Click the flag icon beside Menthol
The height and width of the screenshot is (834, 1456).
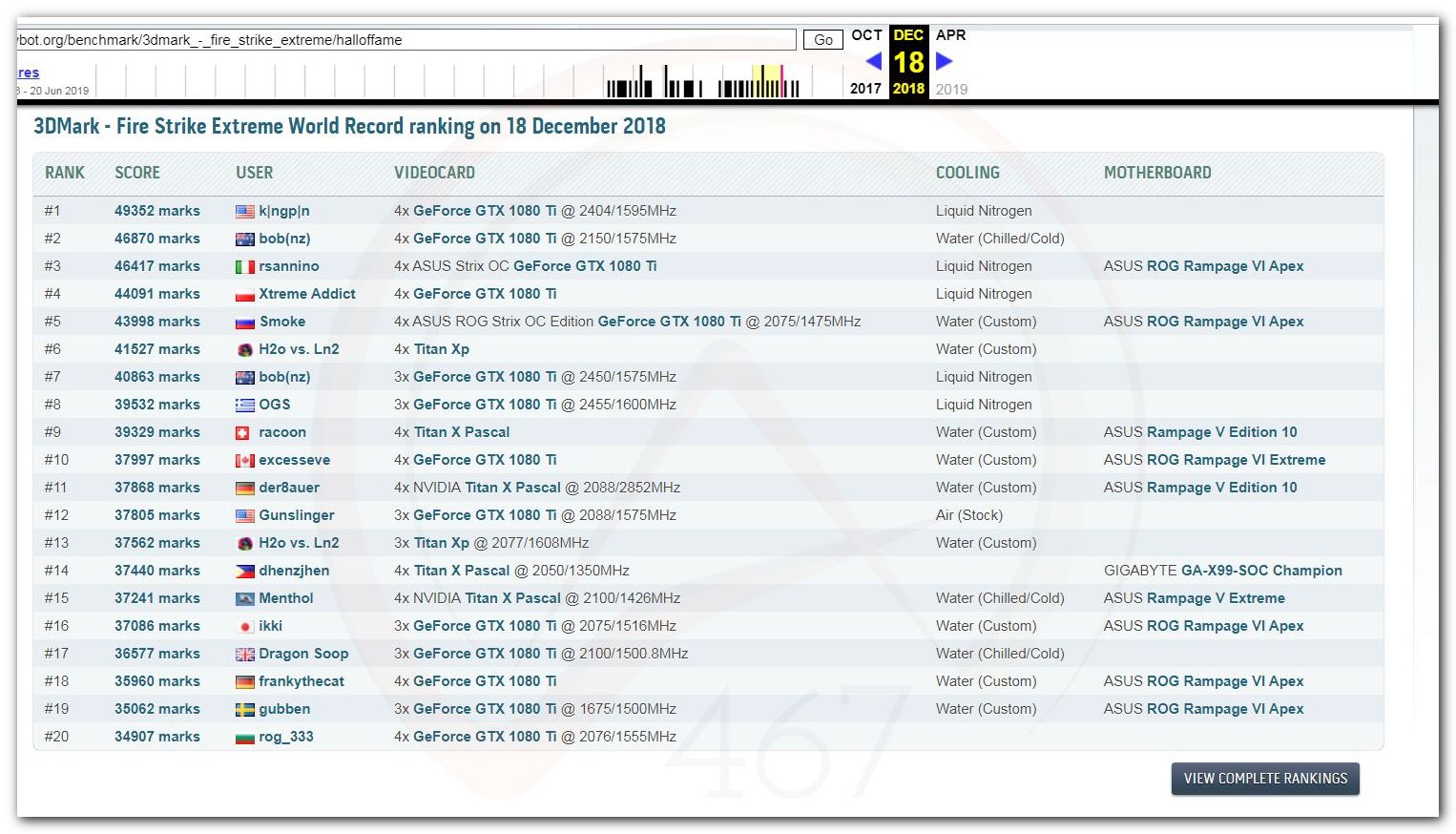[x=245, y=599]
